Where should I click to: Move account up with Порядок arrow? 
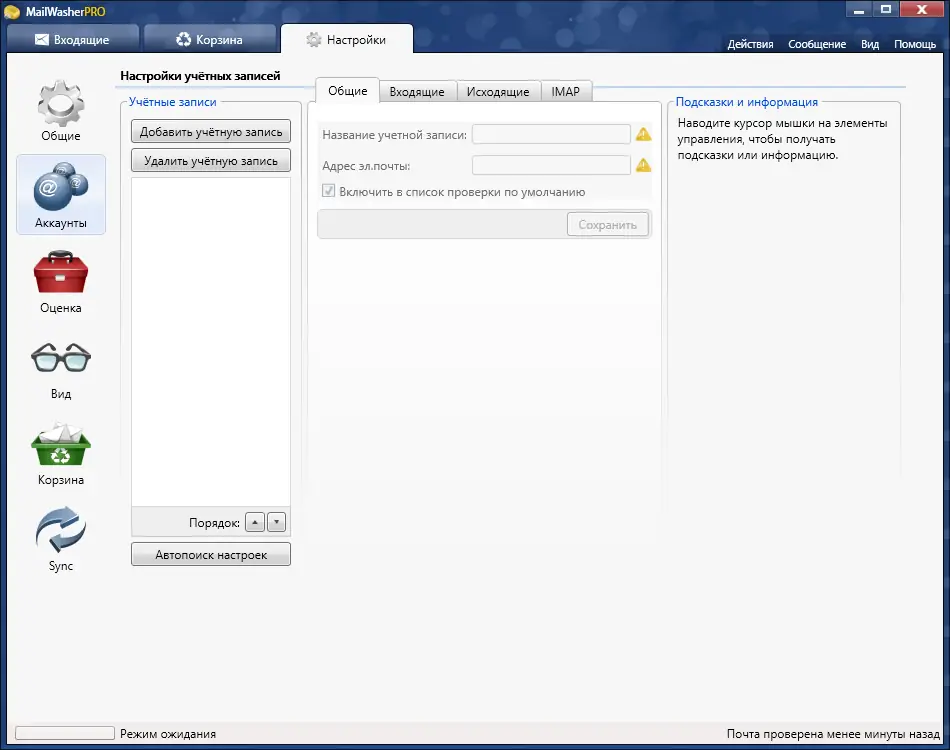tap(255, 522)
